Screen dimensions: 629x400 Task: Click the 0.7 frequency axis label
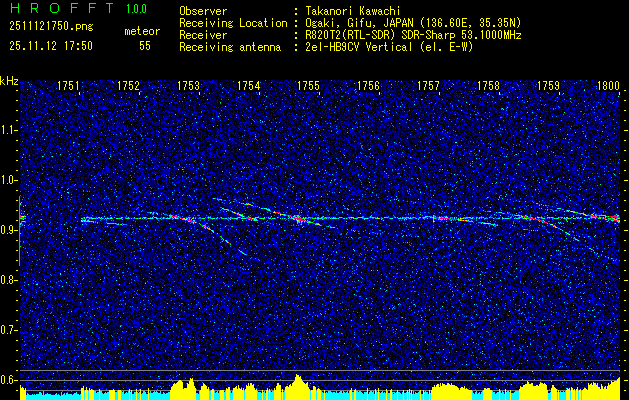coord(8,330)
